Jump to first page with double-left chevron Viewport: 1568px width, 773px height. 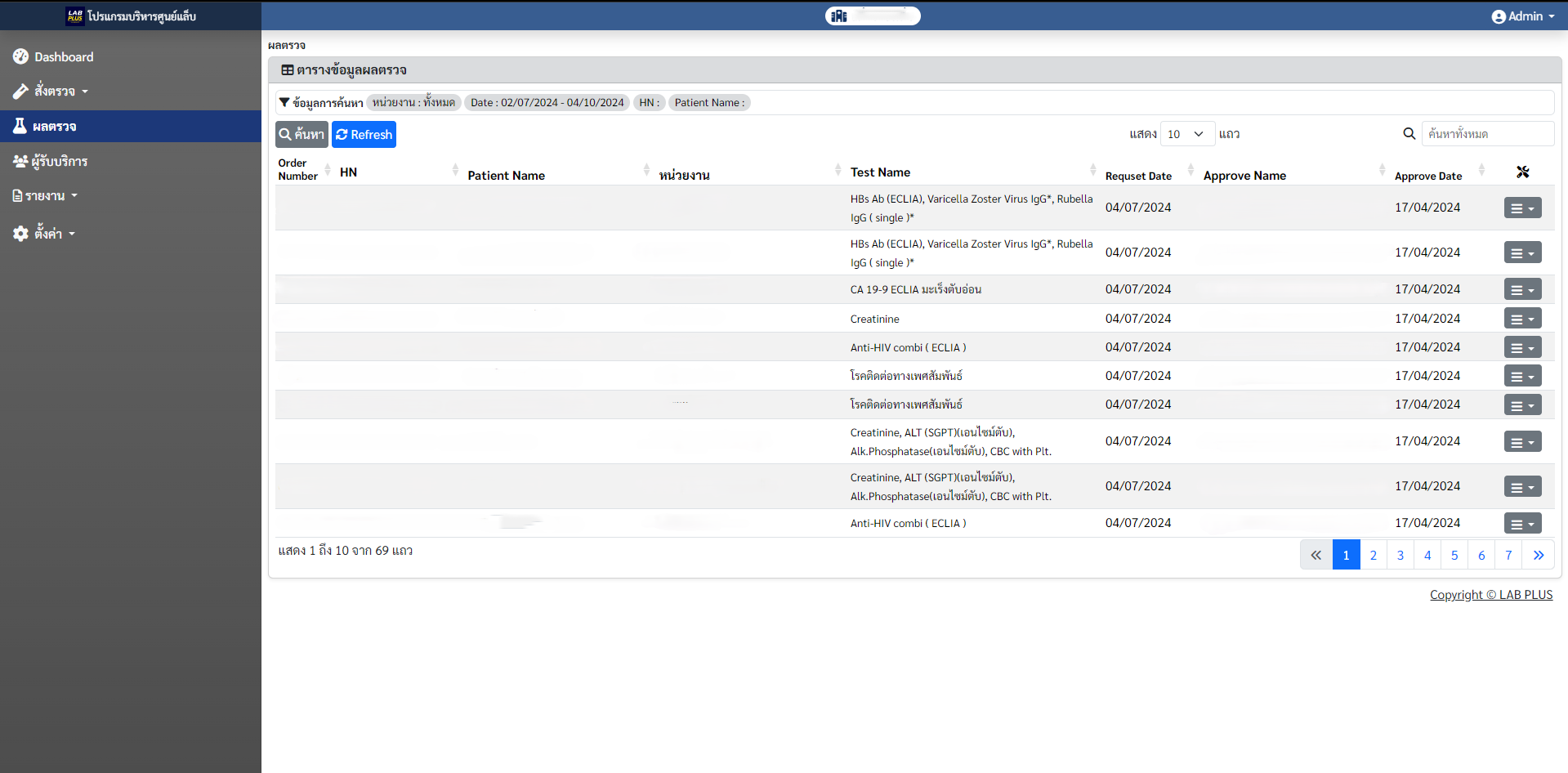point(1316,556)
